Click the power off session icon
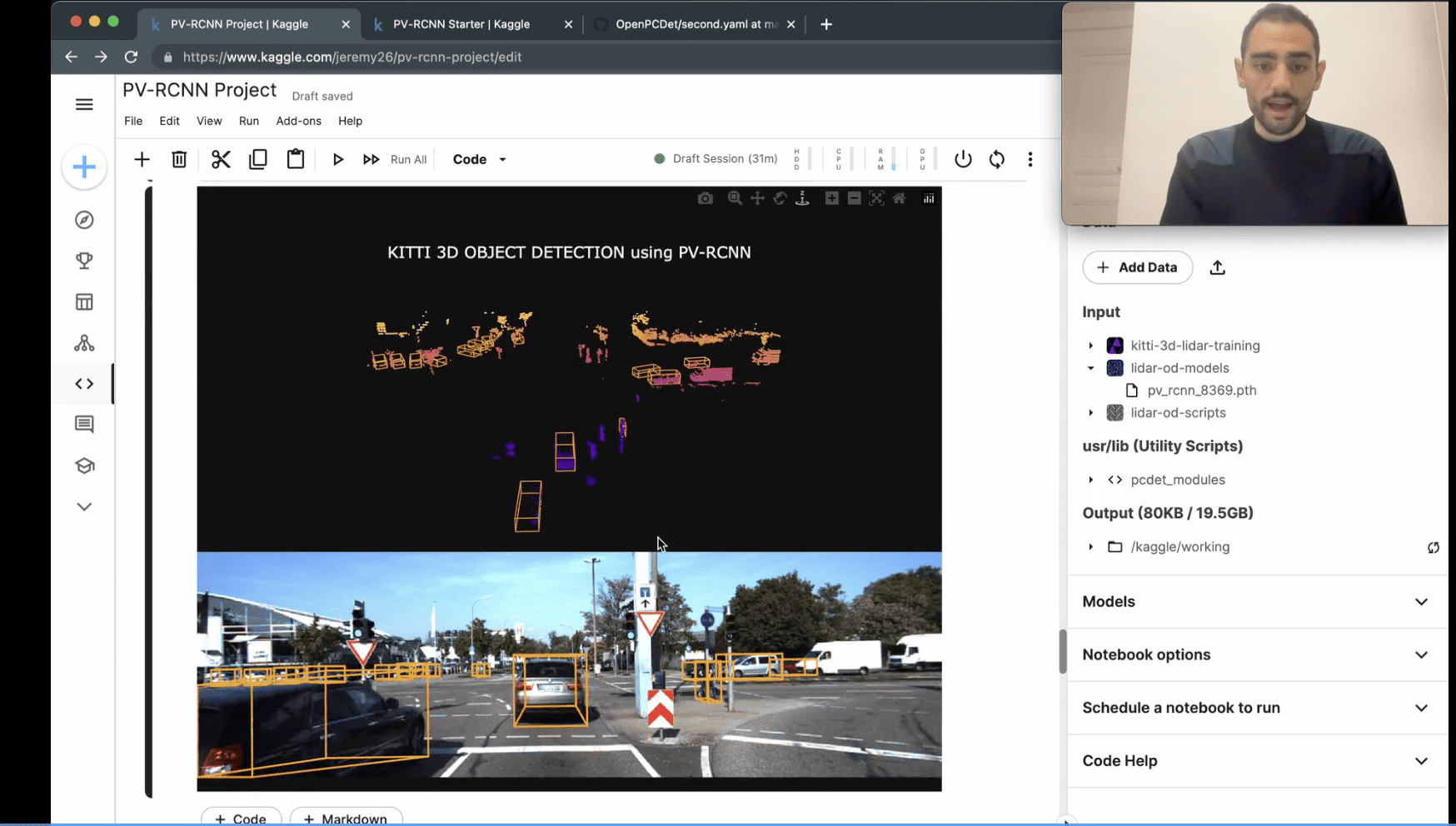The width and height of the screenshot is (1456, 826). [x=963, y=159]
